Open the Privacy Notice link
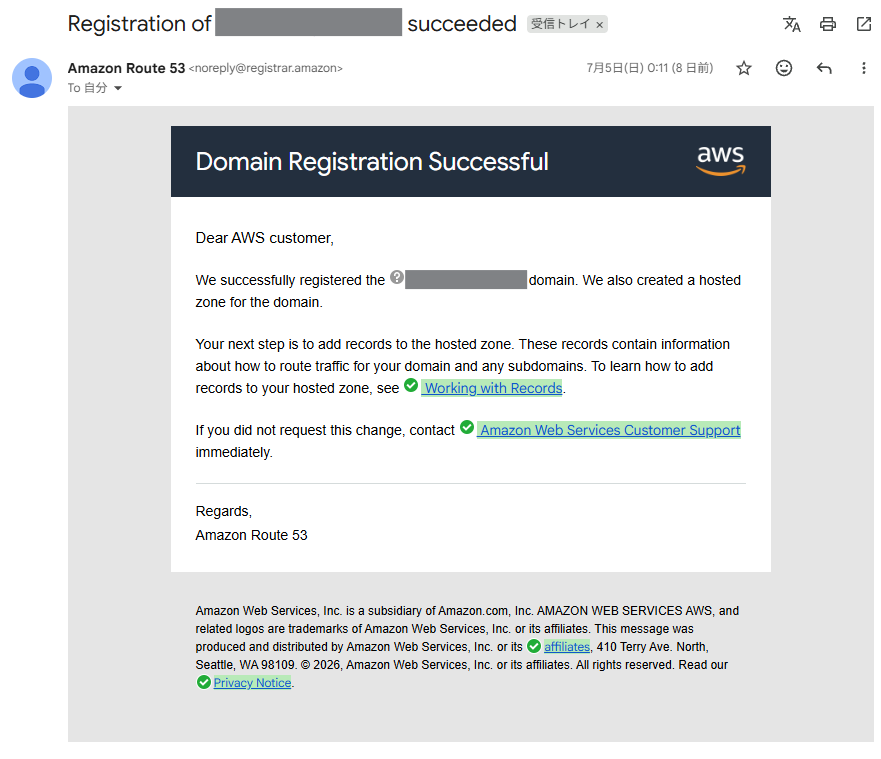This screenshot has width=881, height=759. (x=252, y=683)
